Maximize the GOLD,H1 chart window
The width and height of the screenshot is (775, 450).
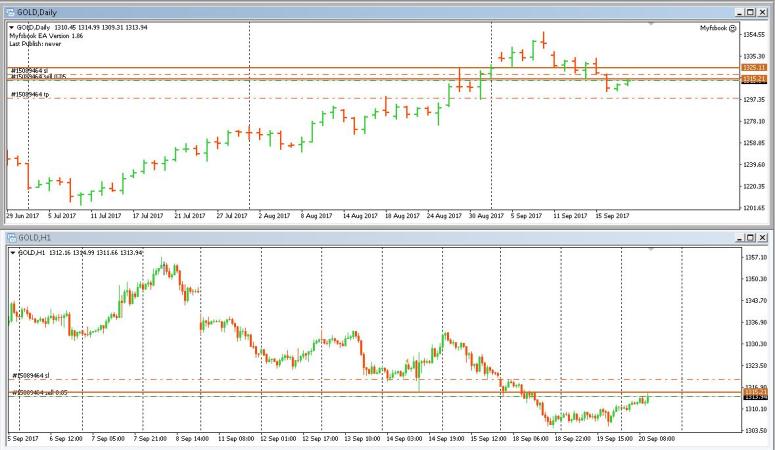click(751, 238)
